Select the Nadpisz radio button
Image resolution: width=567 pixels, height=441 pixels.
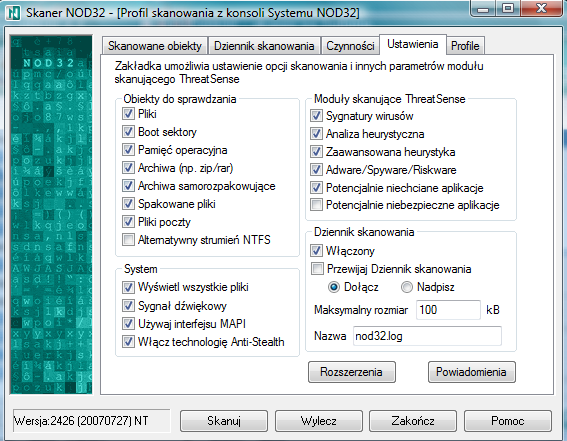(x=407, y=287)
